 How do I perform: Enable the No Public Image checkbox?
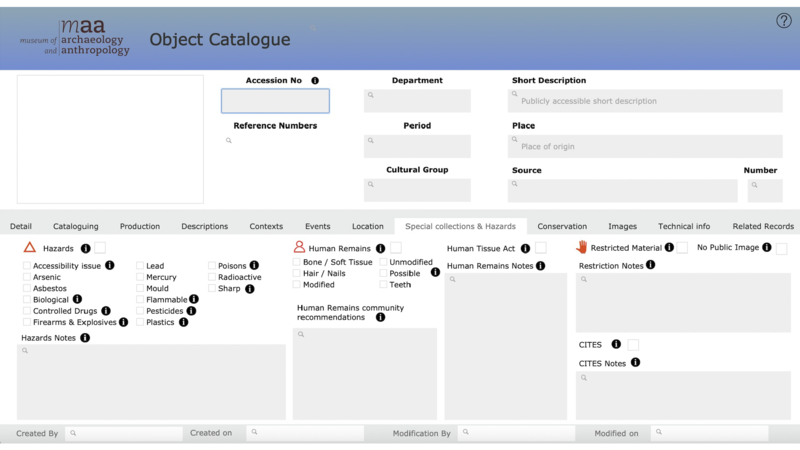[x=782, y=248]
